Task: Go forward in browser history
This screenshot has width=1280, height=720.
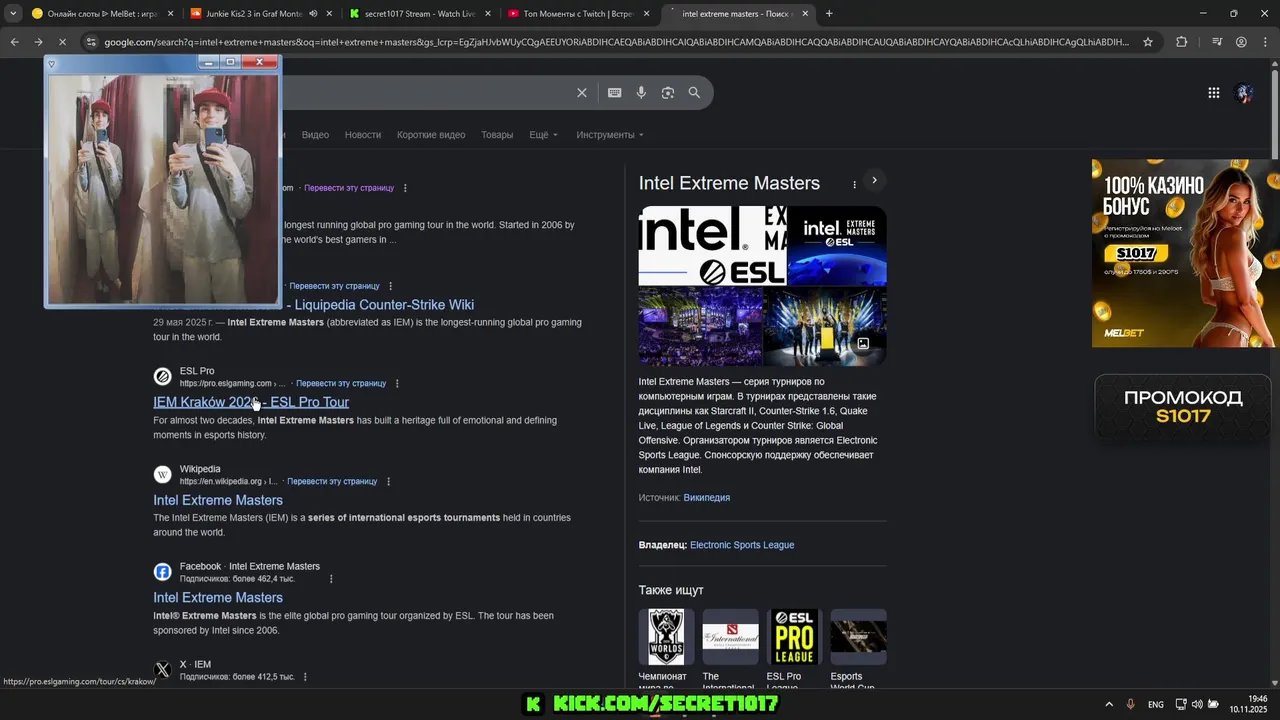Action: pyautogui.click(x=38, y=42)
